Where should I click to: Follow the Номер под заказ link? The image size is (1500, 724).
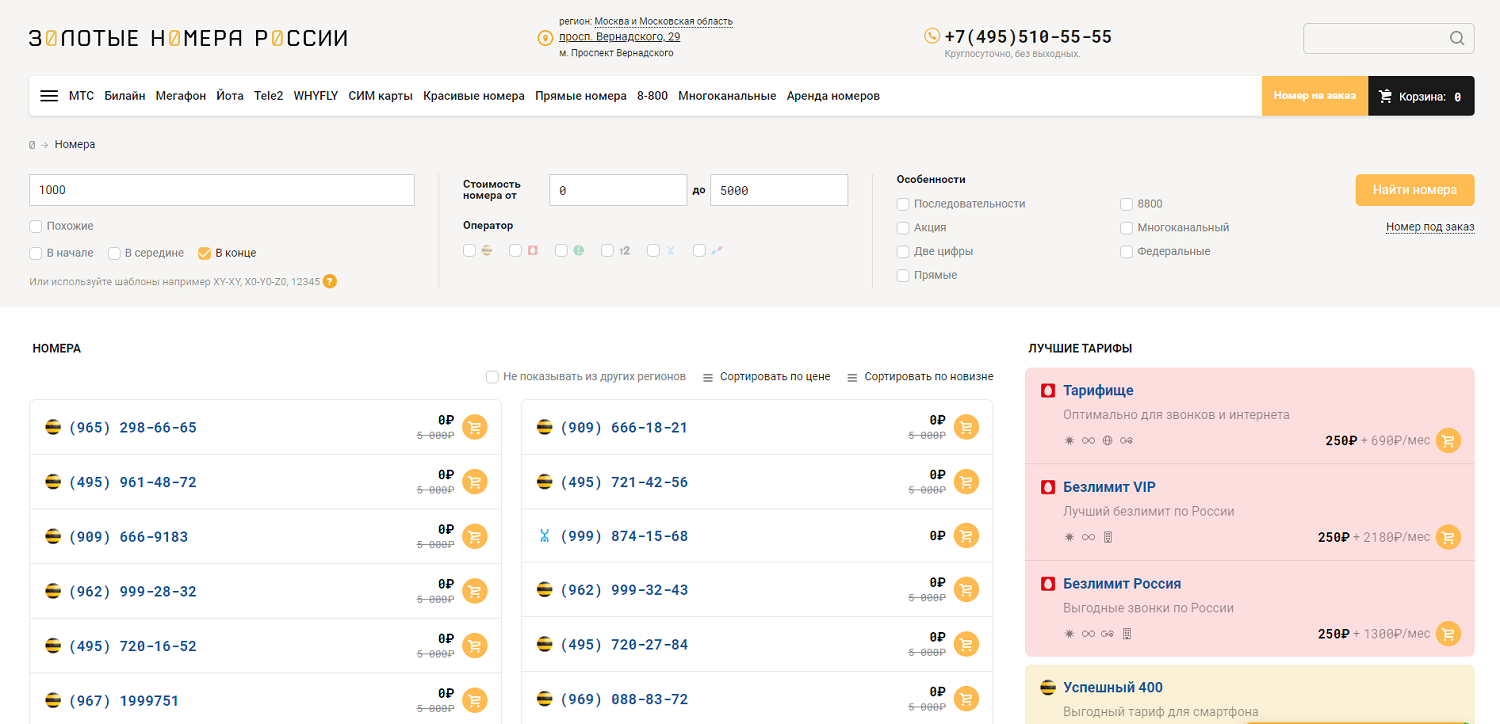pos(1430,227)
